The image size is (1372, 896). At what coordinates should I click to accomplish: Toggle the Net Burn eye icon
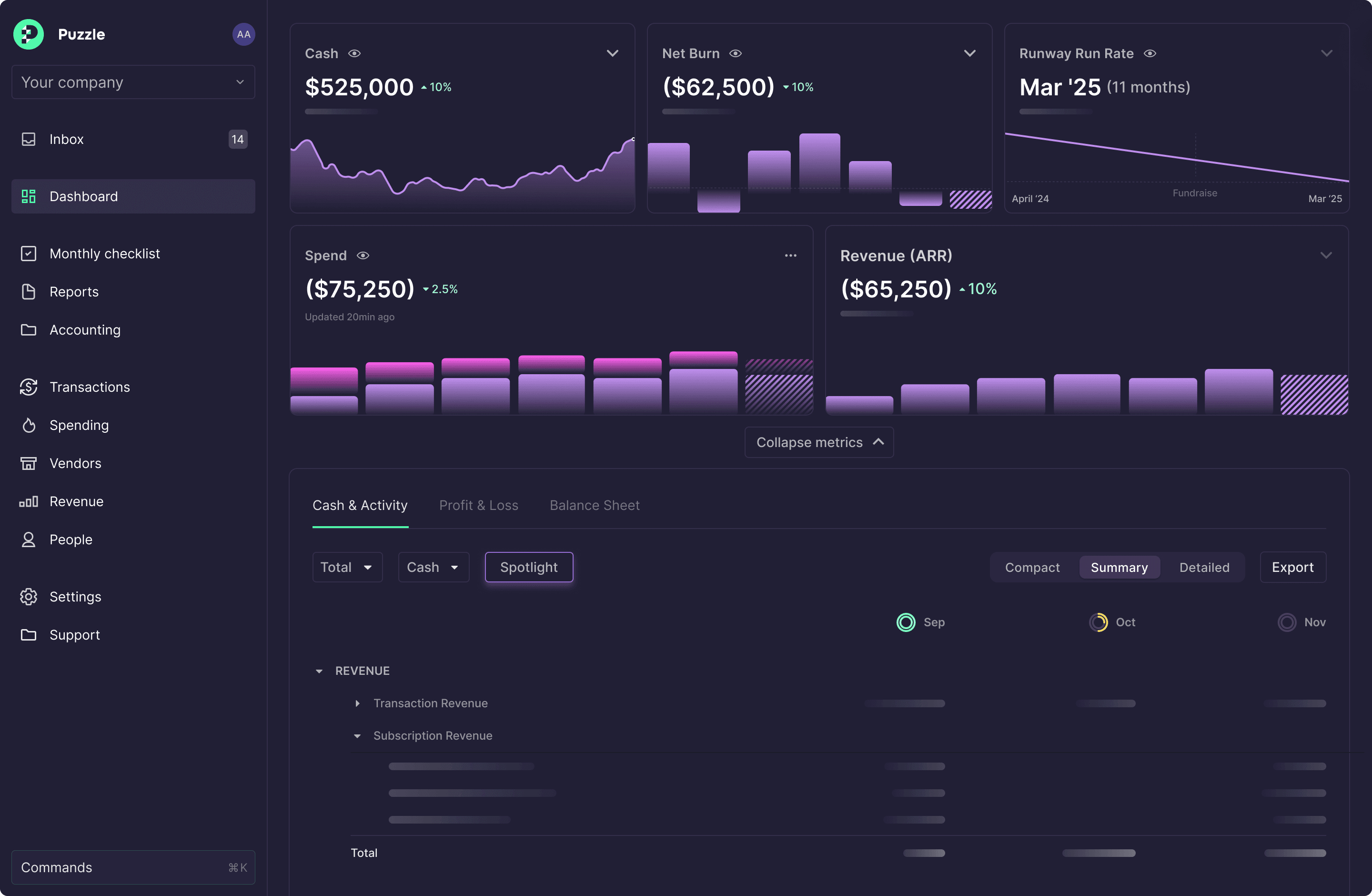tap(736, 54)
